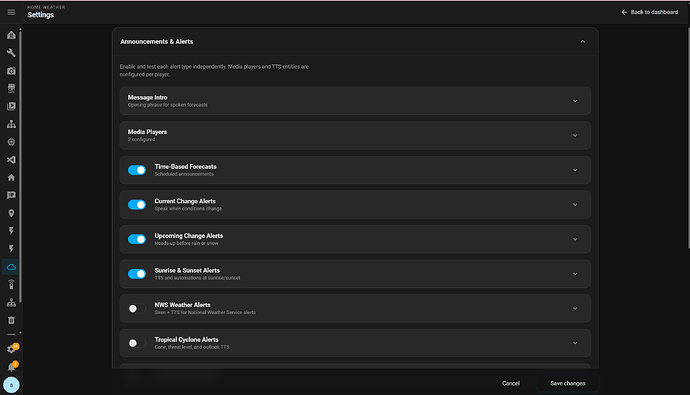Image resolution: width=690 pixels, height=395 pixels.
Task: Expand the Sunrise & Sunset Alerts chevron
Action: coord(575,274)
